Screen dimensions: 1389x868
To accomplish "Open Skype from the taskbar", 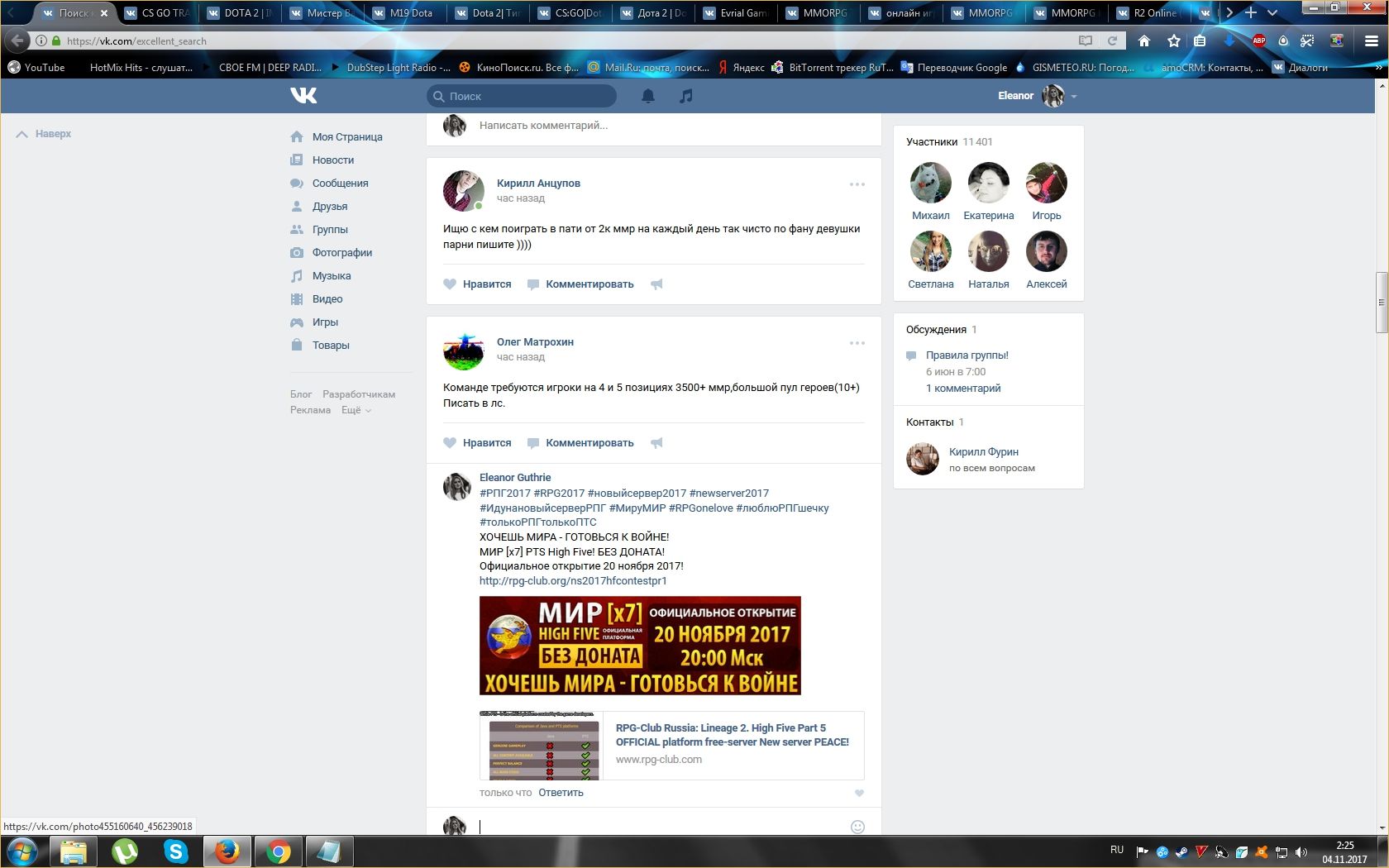I will click(175, 851).
